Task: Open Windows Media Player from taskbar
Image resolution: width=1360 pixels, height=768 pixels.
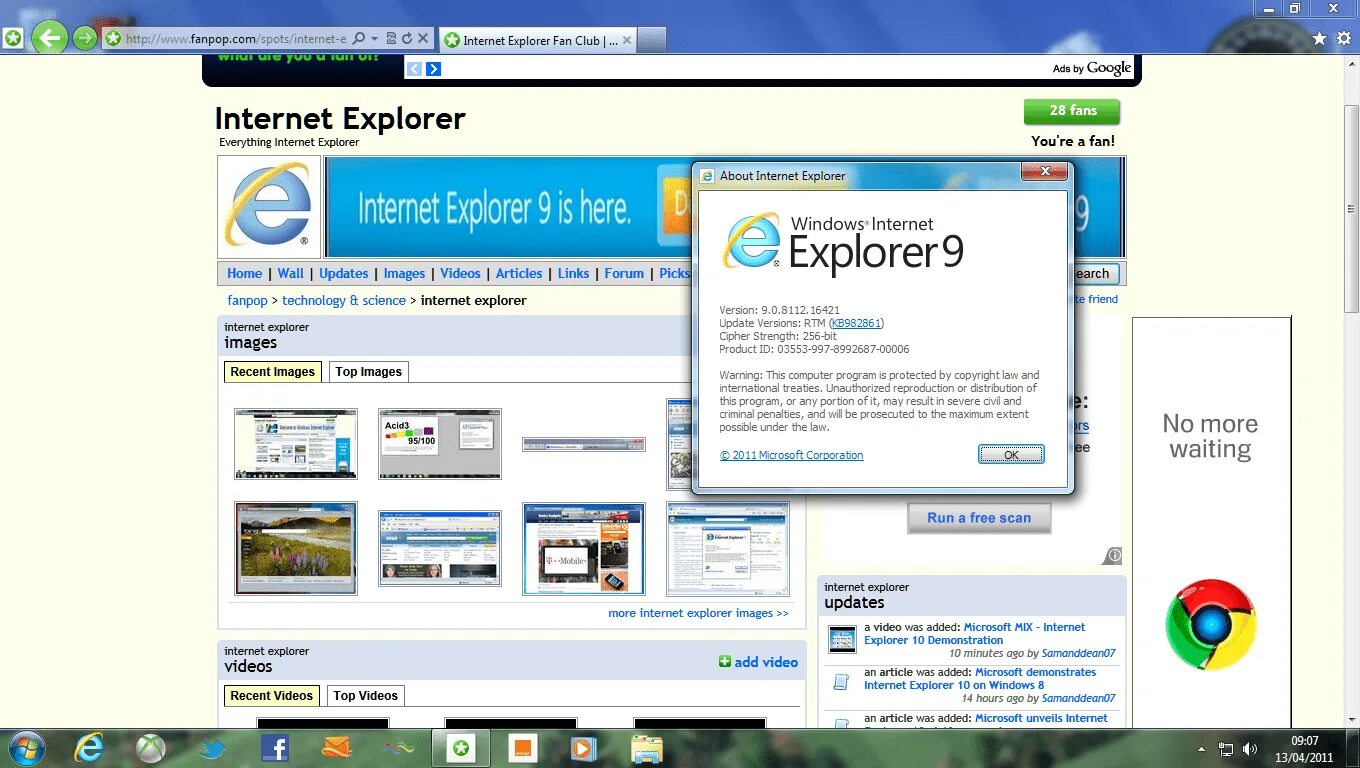Action: pos(584,748)
